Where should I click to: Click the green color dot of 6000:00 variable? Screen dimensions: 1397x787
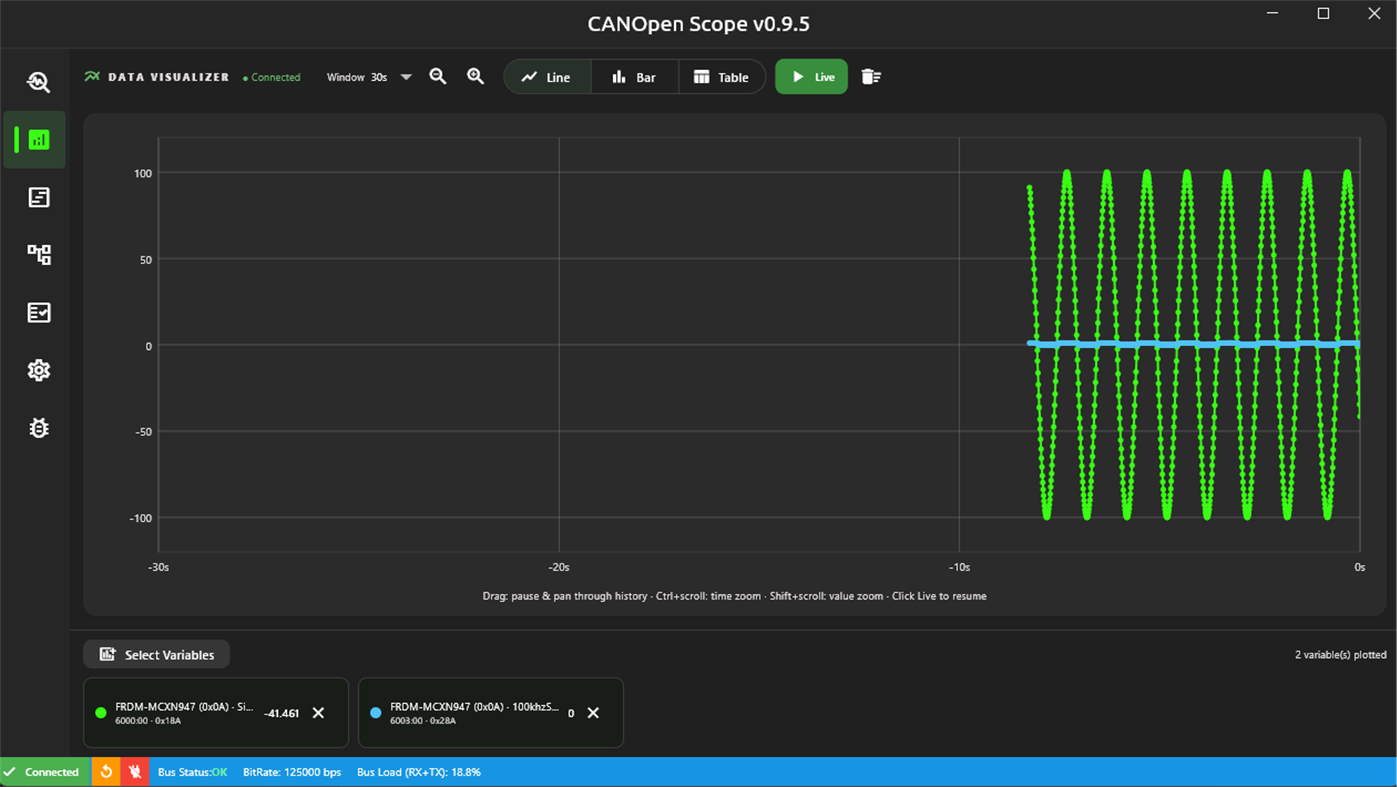click(x=100, y=713)
